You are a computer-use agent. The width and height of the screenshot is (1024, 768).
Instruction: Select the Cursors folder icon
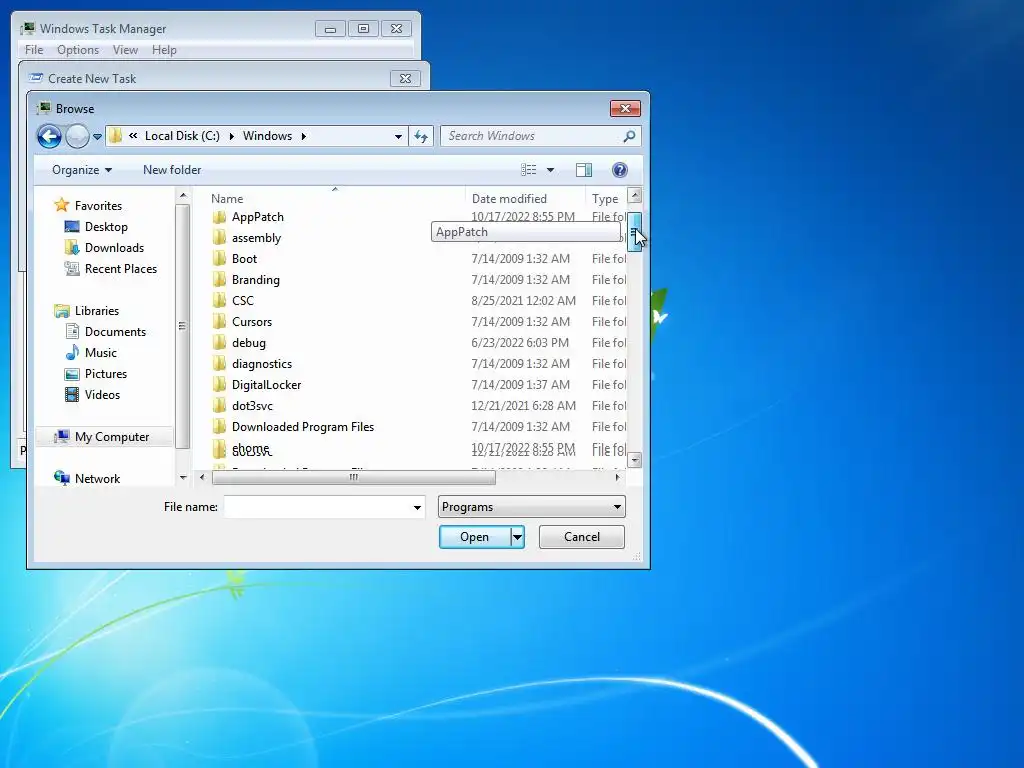(219, 321)
